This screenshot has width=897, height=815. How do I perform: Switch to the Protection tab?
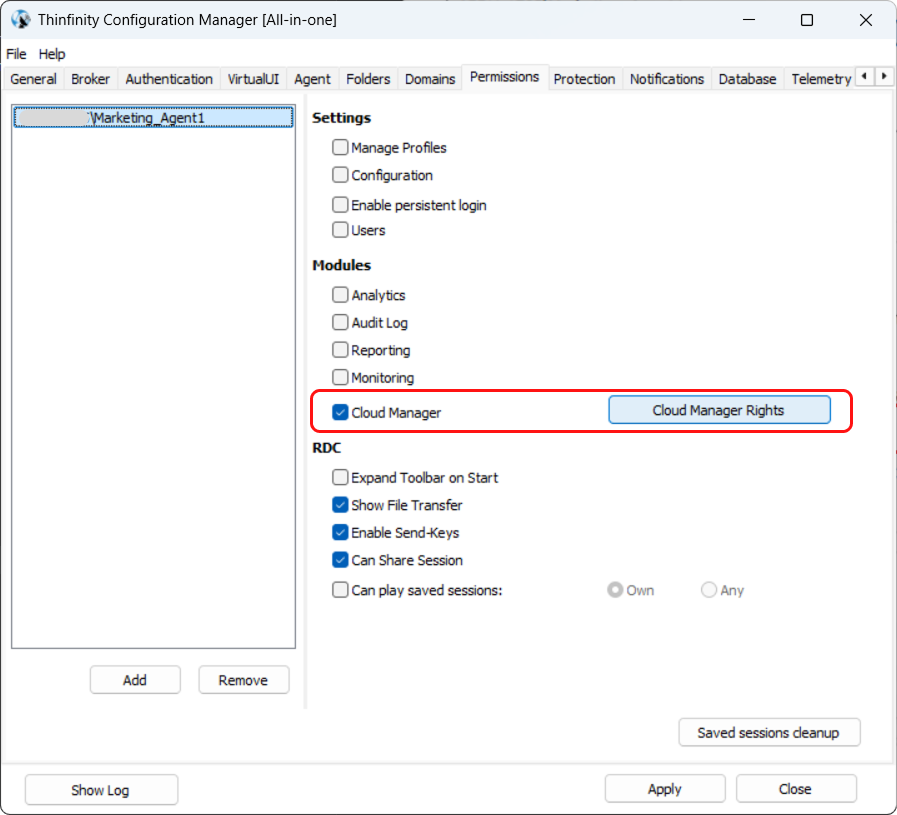tap(584, 79)
